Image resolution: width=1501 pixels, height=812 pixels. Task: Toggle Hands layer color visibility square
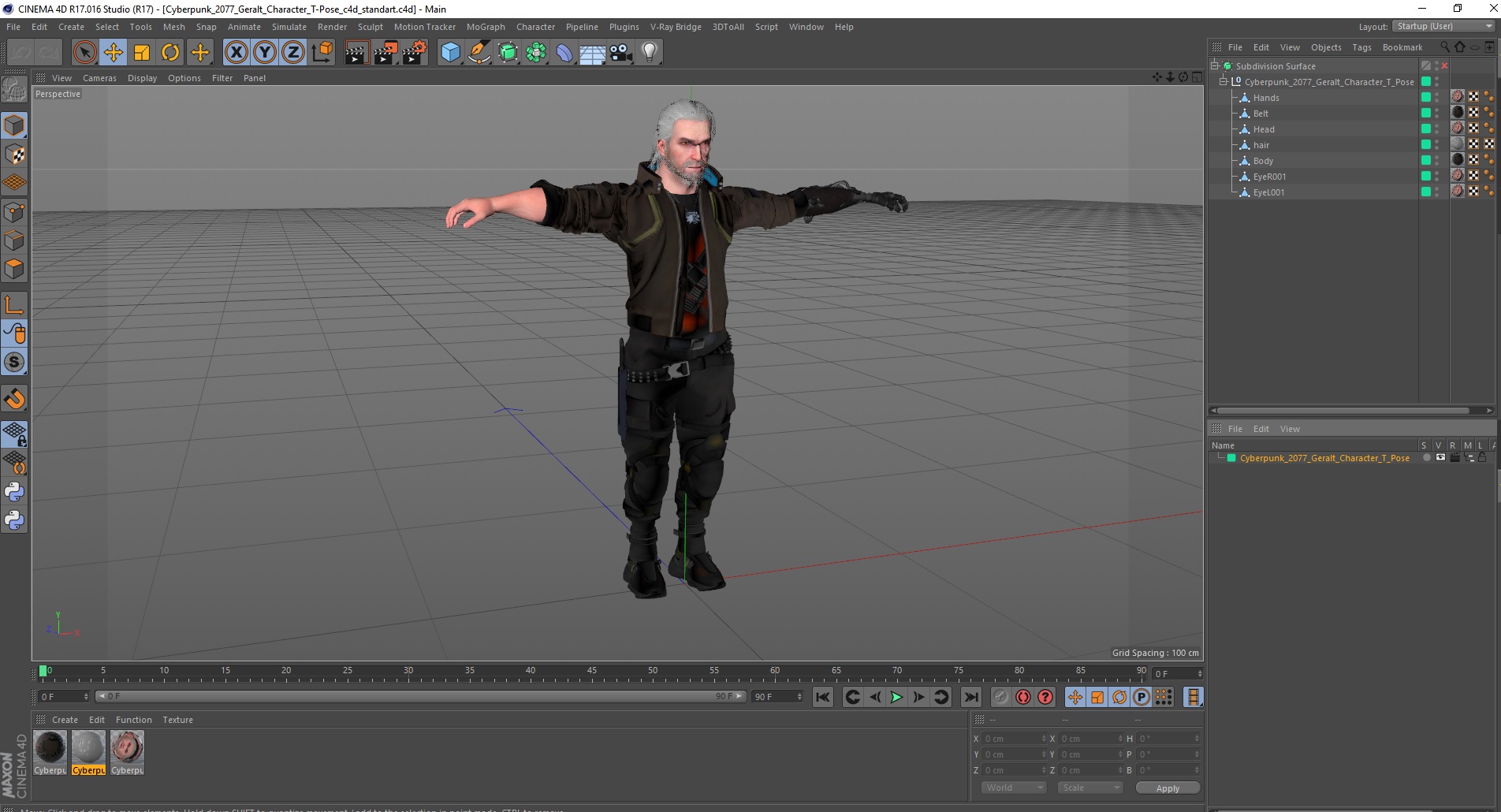tap(1425, 97)
